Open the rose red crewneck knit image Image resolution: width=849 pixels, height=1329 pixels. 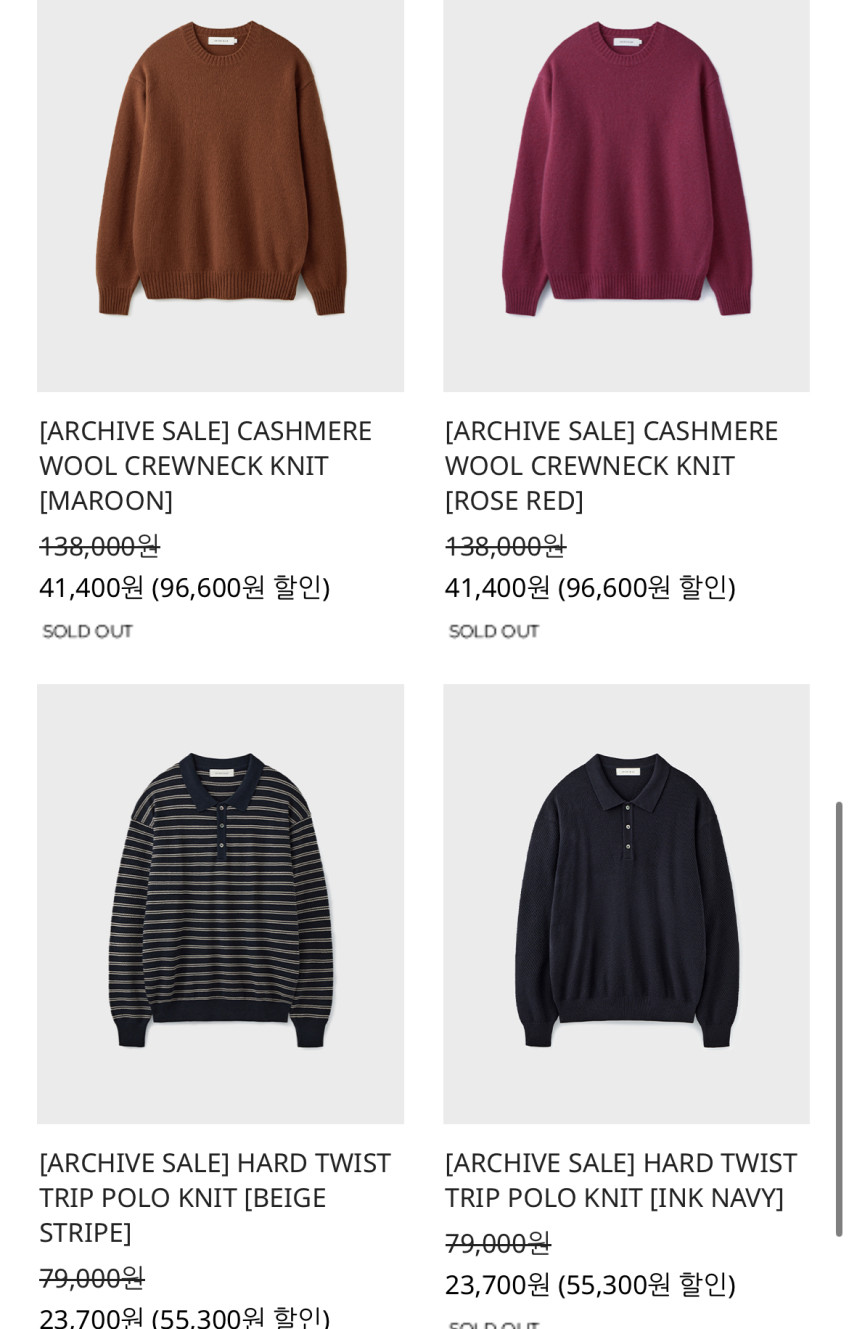pos(626,195)
